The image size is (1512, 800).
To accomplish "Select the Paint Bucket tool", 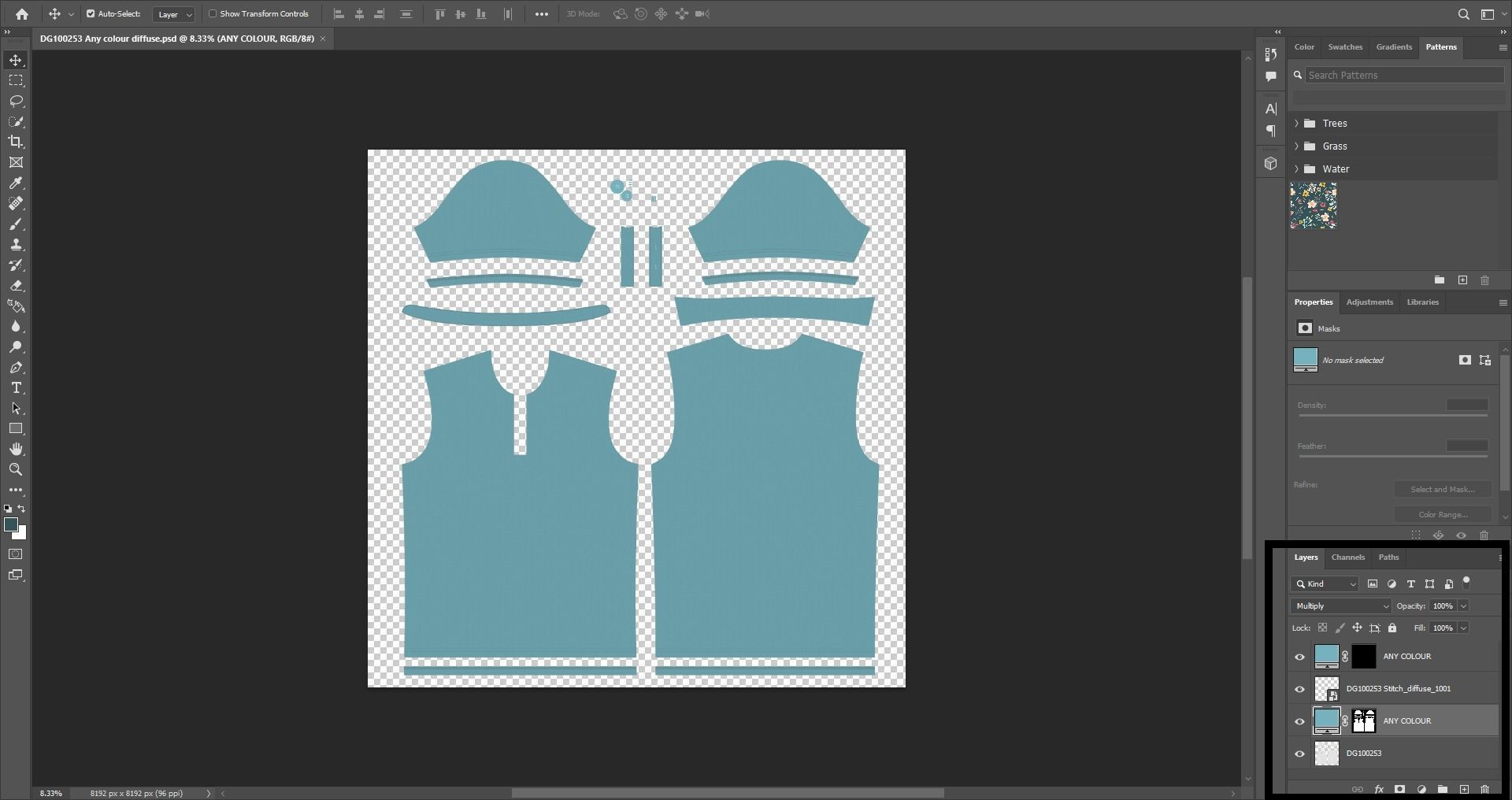I will tap(16, 306).
